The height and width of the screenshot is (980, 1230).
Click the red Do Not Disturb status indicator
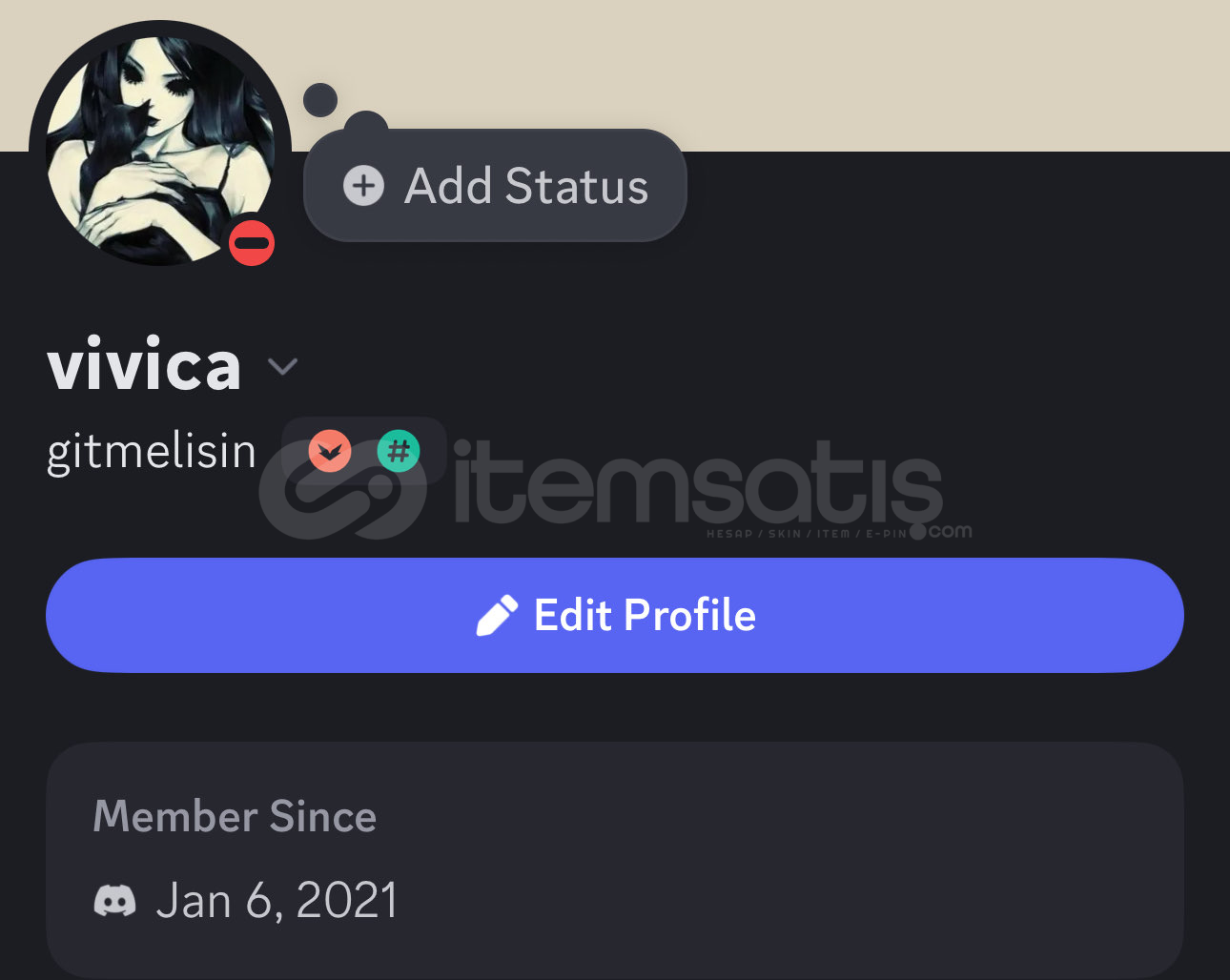(252, 243)
